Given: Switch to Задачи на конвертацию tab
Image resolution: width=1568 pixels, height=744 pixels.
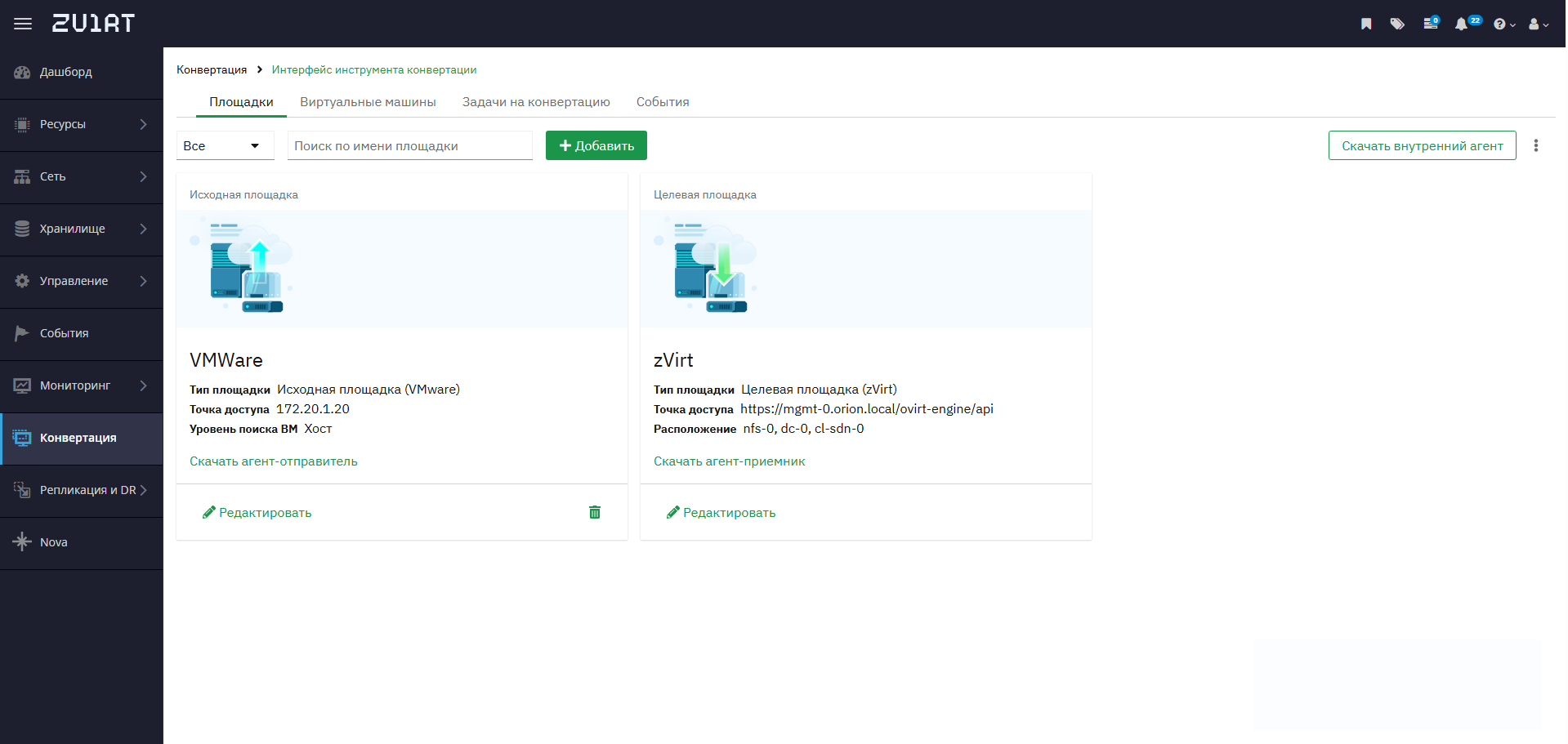Looking at the screenshot, I should (536, 102).
